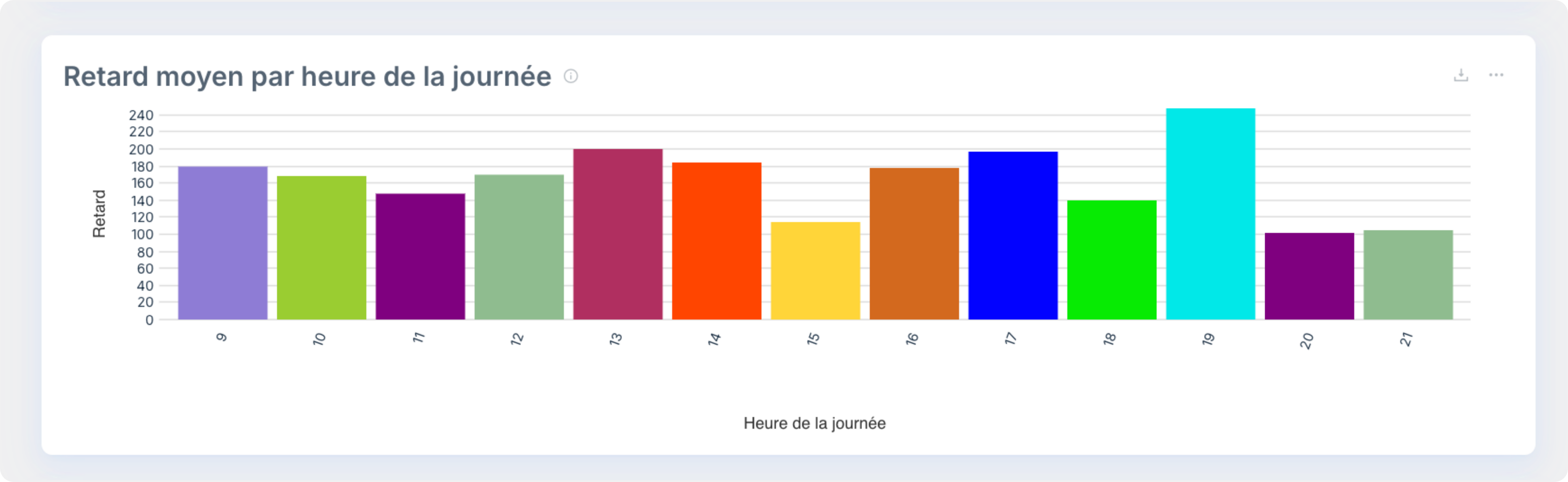Image resolution: width=1568 pixels, height=482 pixels.
Task: Click the crimson bar for hour 13
Action: click(618, 234)
